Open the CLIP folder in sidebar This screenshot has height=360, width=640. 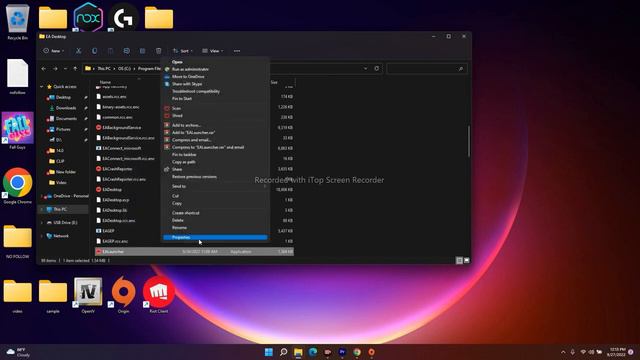pos(60,161)
